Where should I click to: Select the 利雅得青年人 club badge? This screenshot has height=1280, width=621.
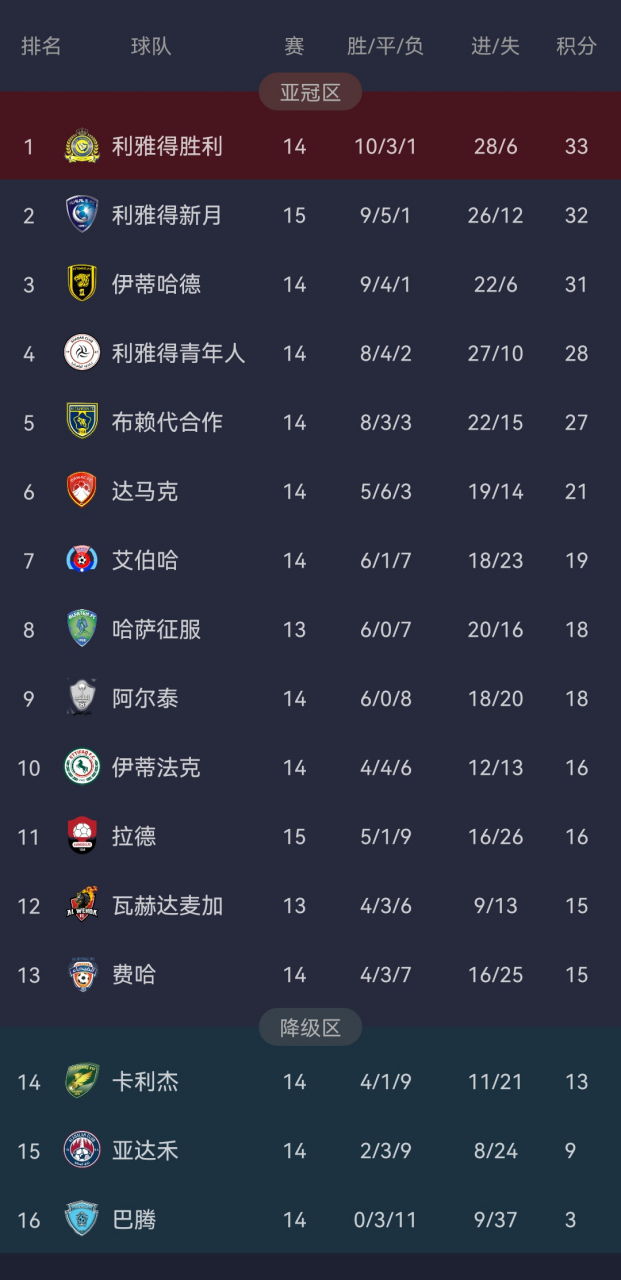point(82,353)
